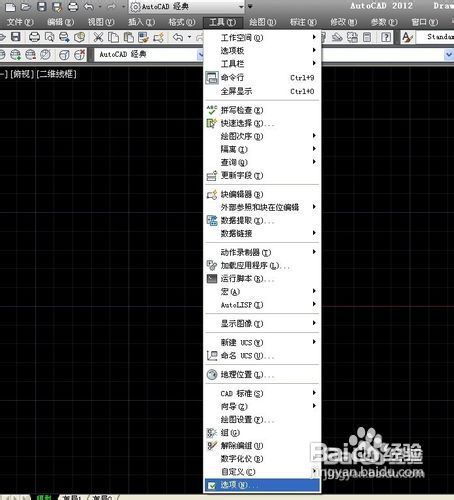Open the 标注 menu
This screenshot has width=454, height=500.
(x=303, y=22)
